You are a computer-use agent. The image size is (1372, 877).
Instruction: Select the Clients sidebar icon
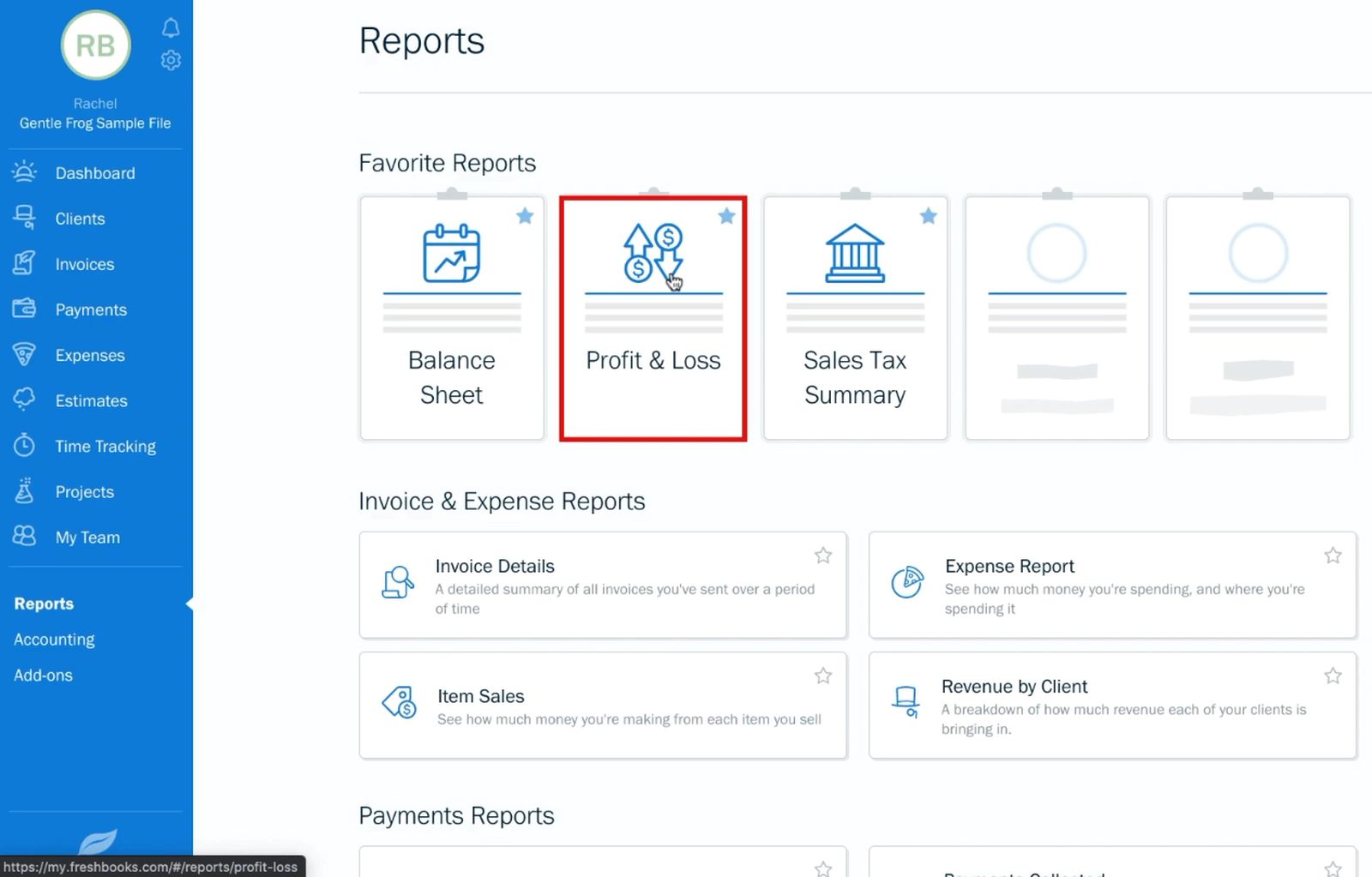pyautogui.click(x=25, y=218)
